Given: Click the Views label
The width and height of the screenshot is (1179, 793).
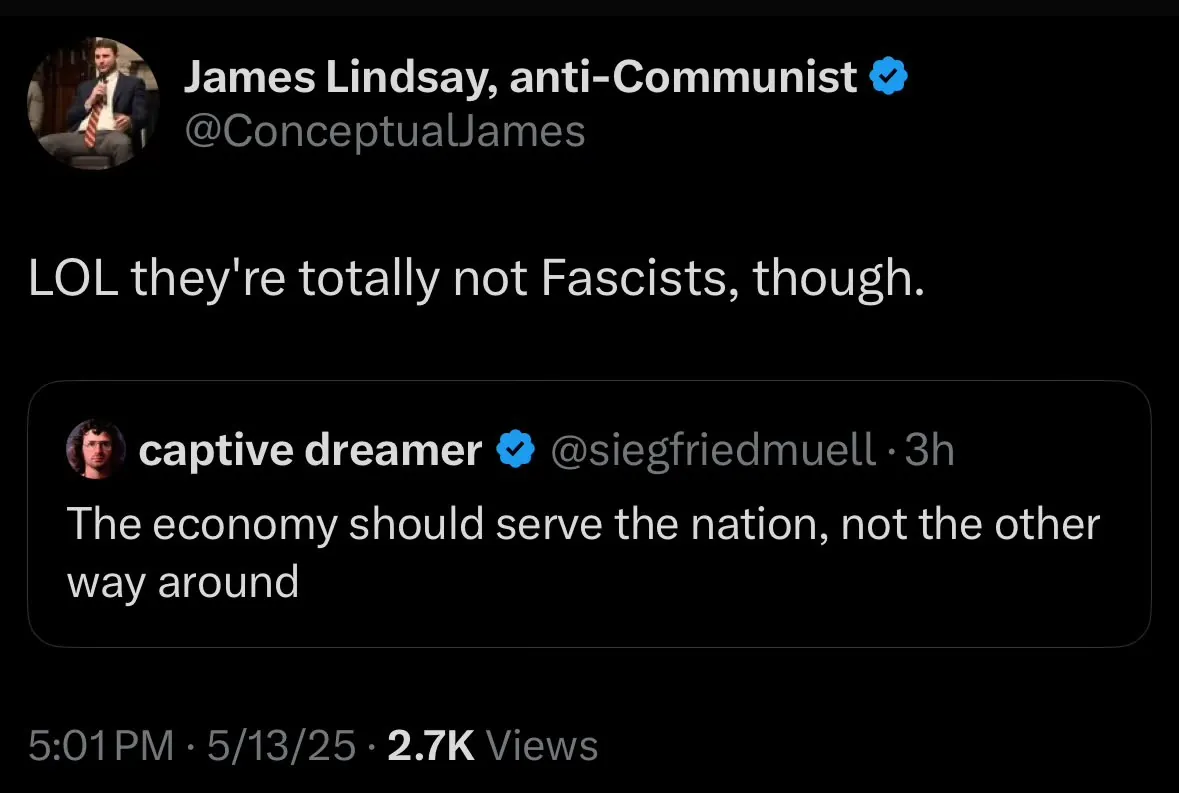Looking at the screenshot, I should click(x=547, y=746).
